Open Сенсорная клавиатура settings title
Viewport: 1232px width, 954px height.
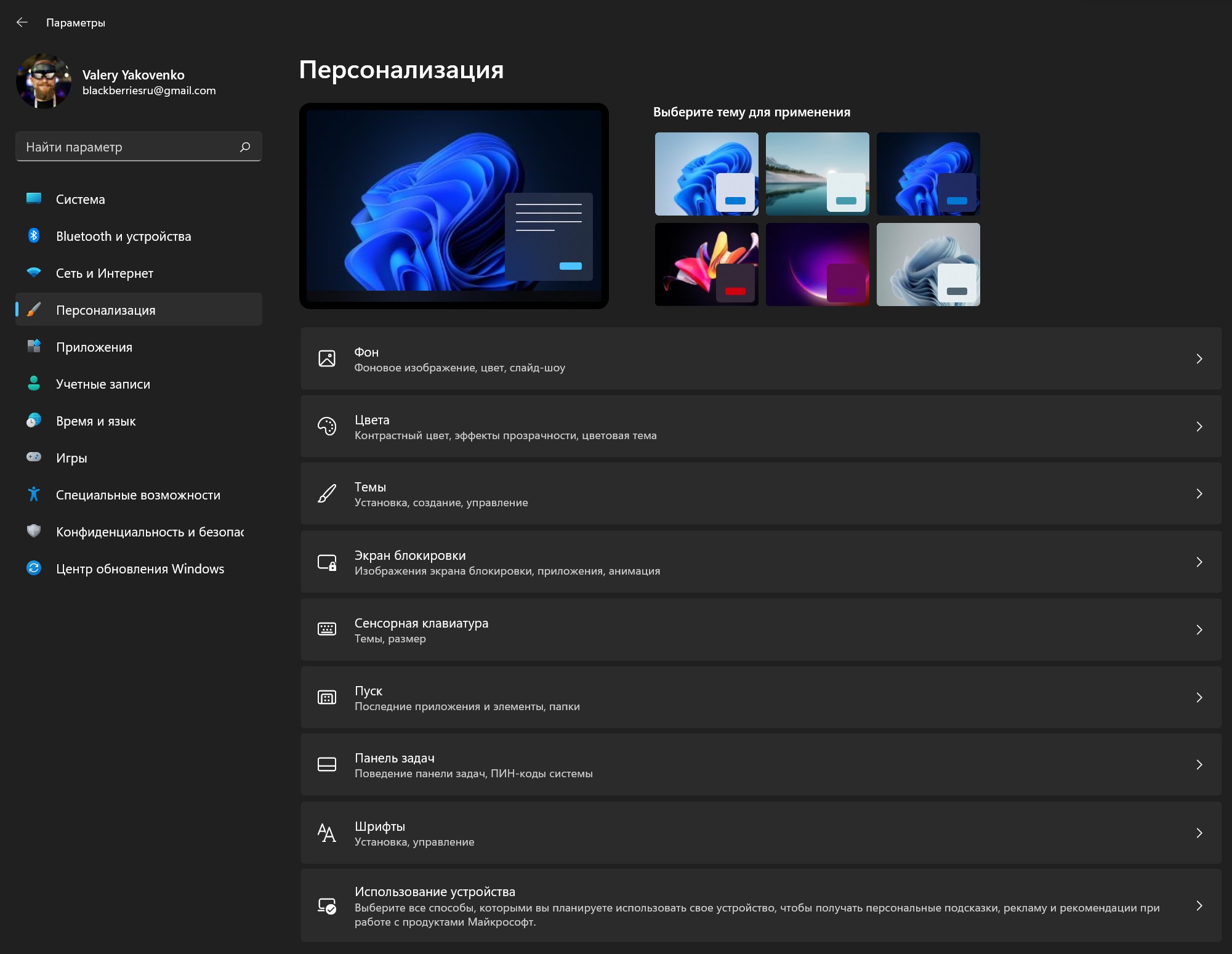[x=421, y=623]
